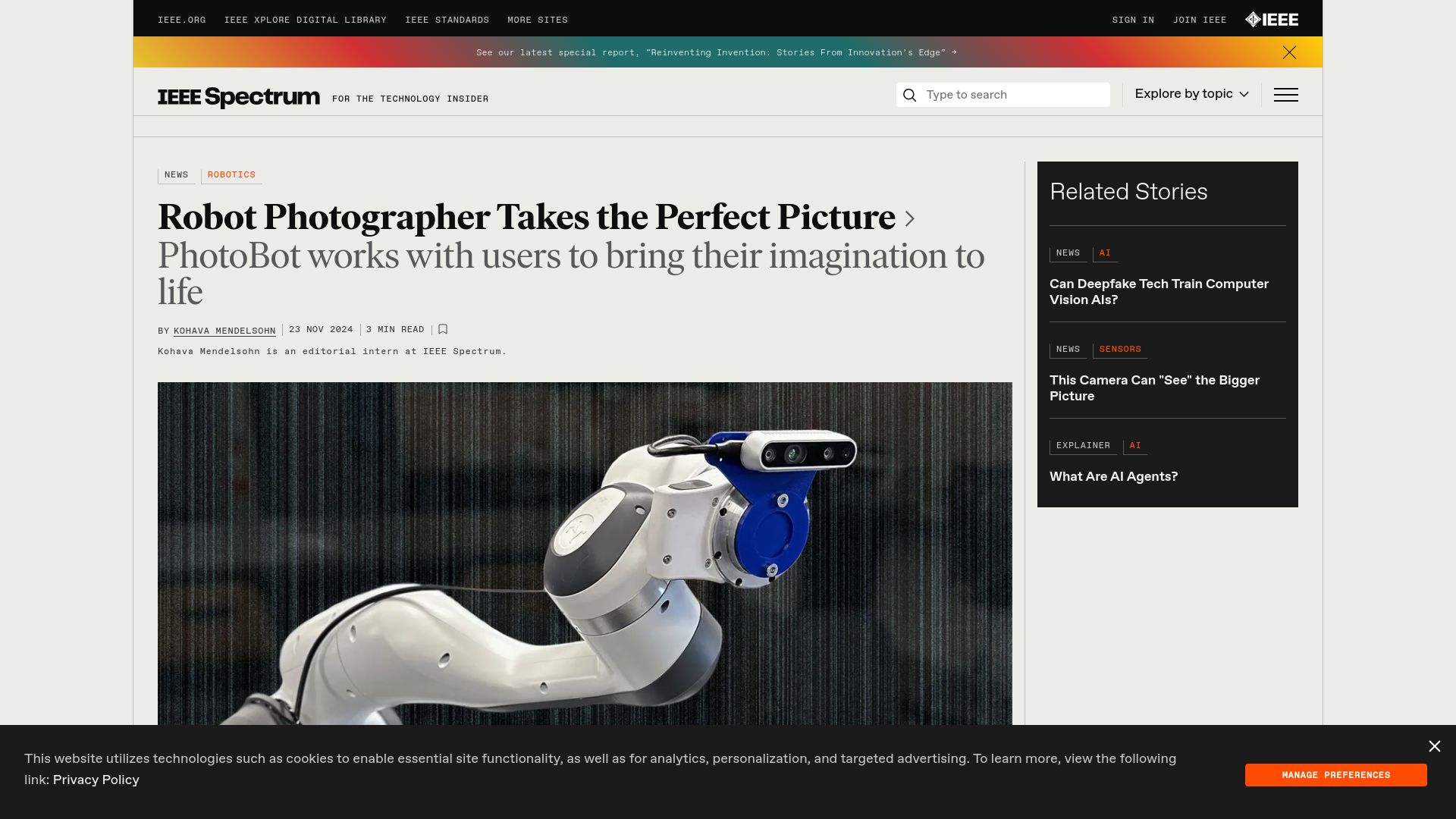
Task: Click the '3 MIN READ' text
Action: [395, 330]
